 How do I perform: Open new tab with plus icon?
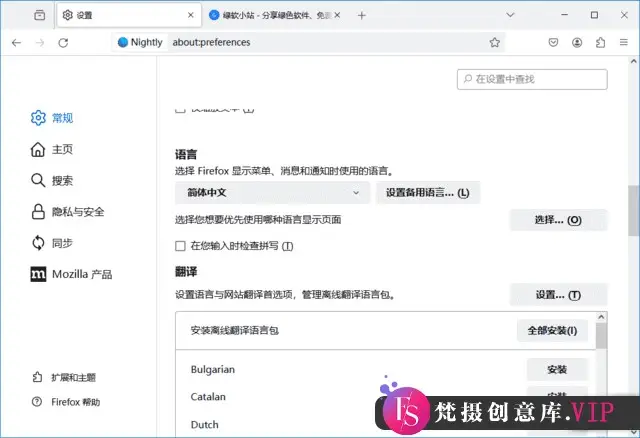(x=361, y=16)
